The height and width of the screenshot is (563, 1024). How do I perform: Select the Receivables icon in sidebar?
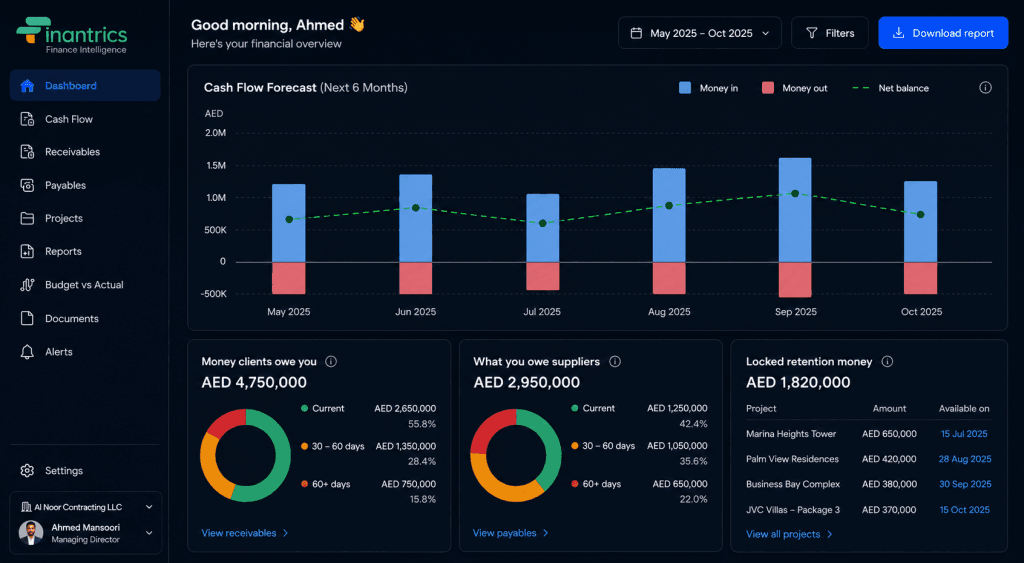[x=27, y=152]
